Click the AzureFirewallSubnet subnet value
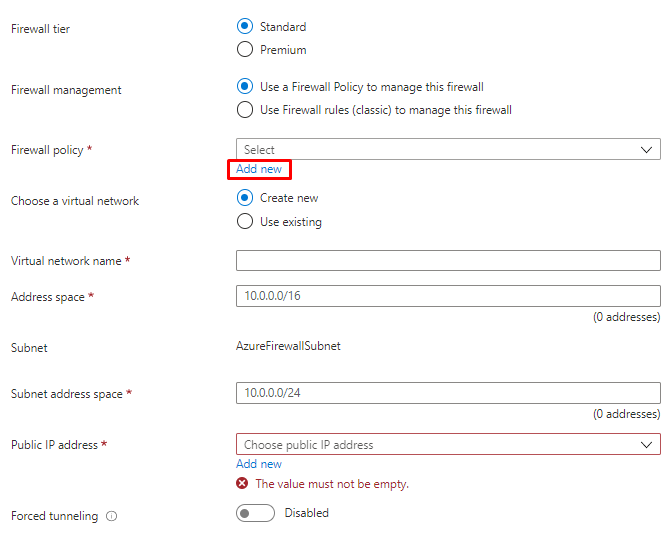 click(288, 347)
